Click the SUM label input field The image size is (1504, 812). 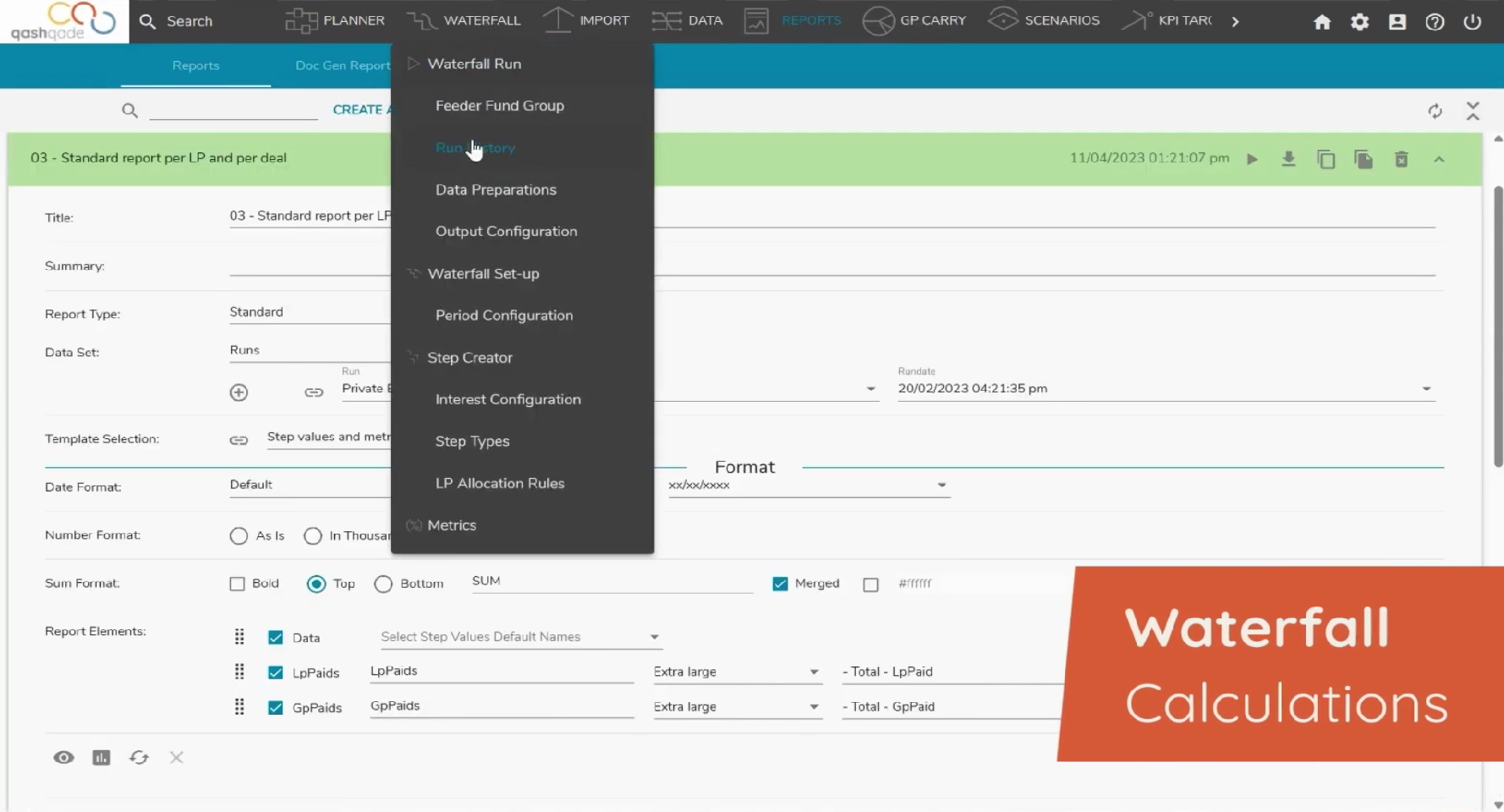tap(612, 582)
